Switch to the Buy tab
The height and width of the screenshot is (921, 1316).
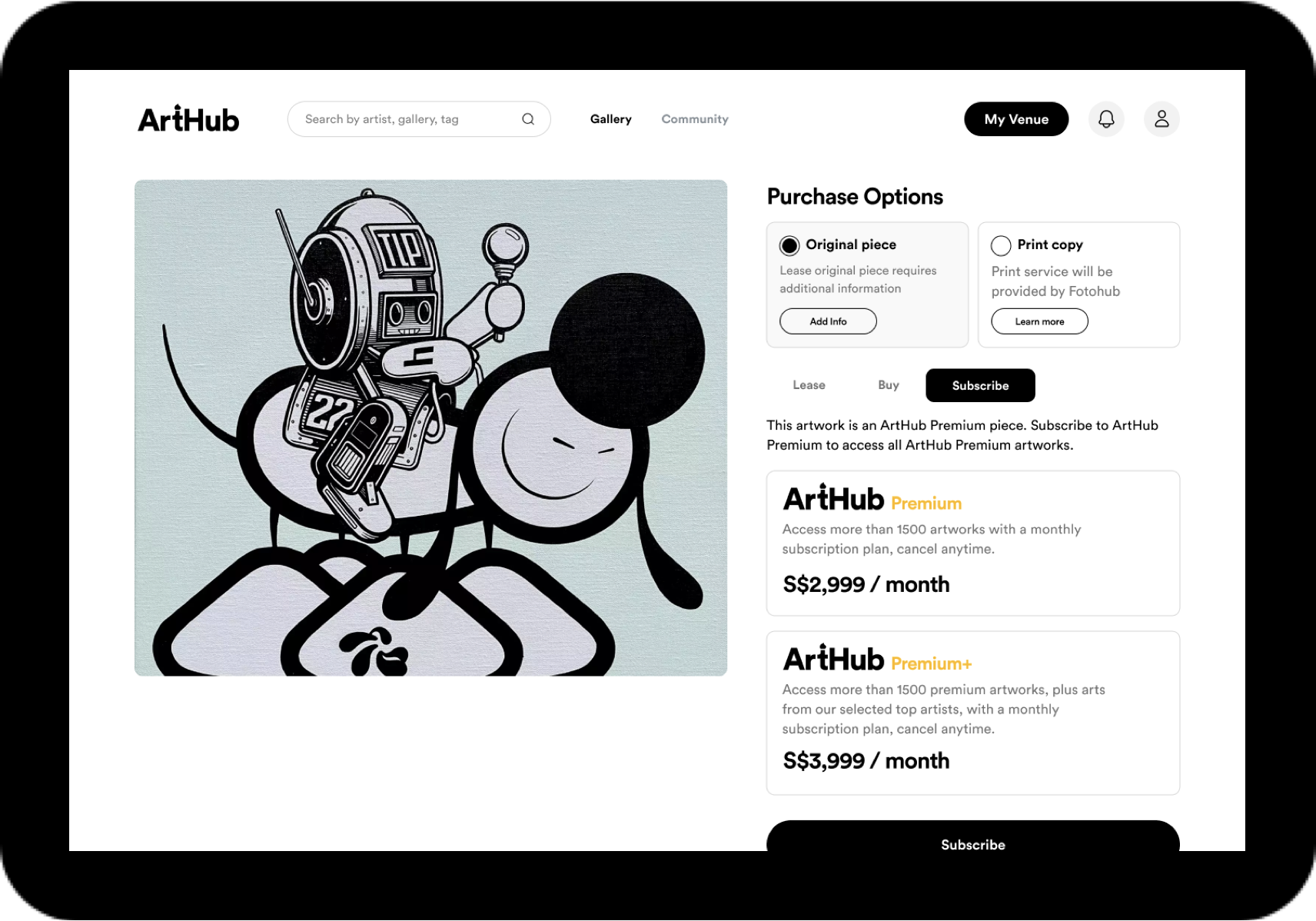(x=889, y=385)
